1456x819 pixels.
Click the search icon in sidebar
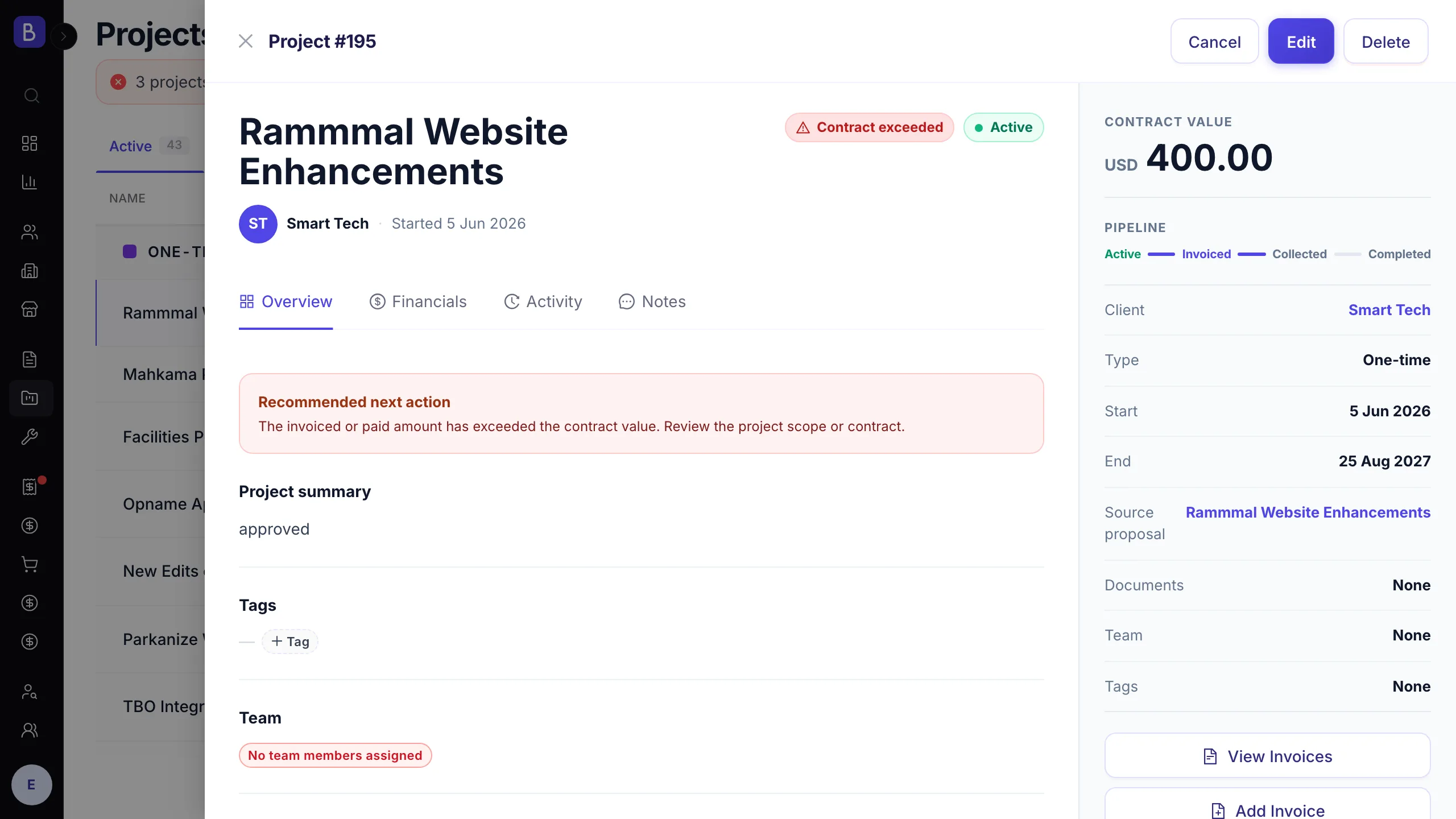click(x=31, y=96)
